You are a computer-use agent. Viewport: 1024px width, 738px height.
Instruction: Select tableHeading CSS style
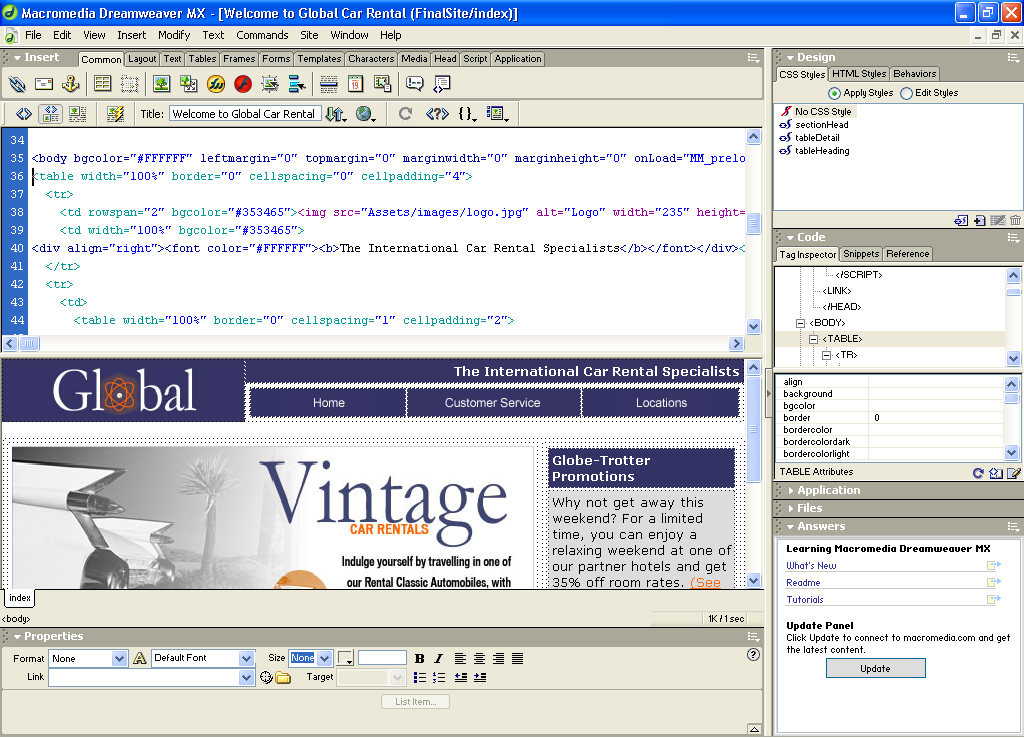(822, 151)
